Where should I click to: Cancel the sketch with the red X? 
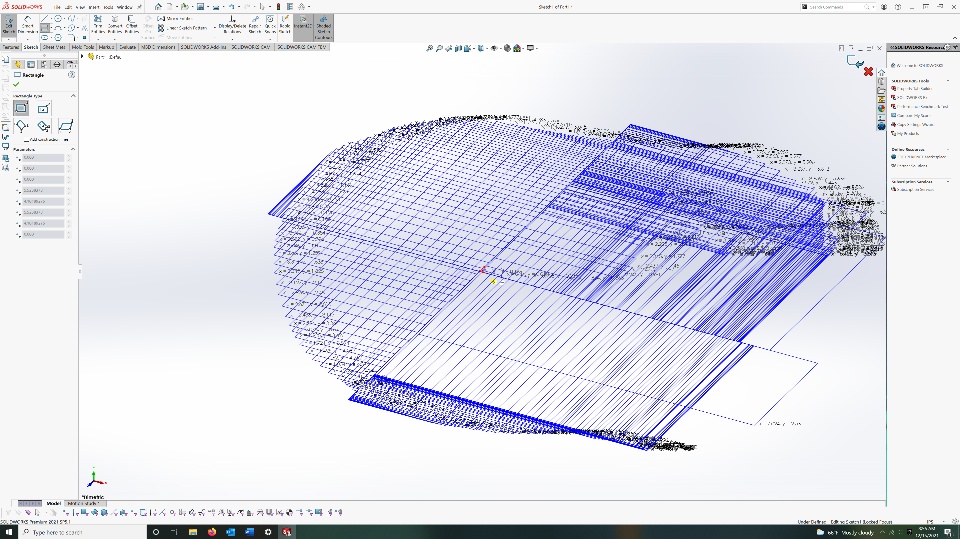pos(868,72)
